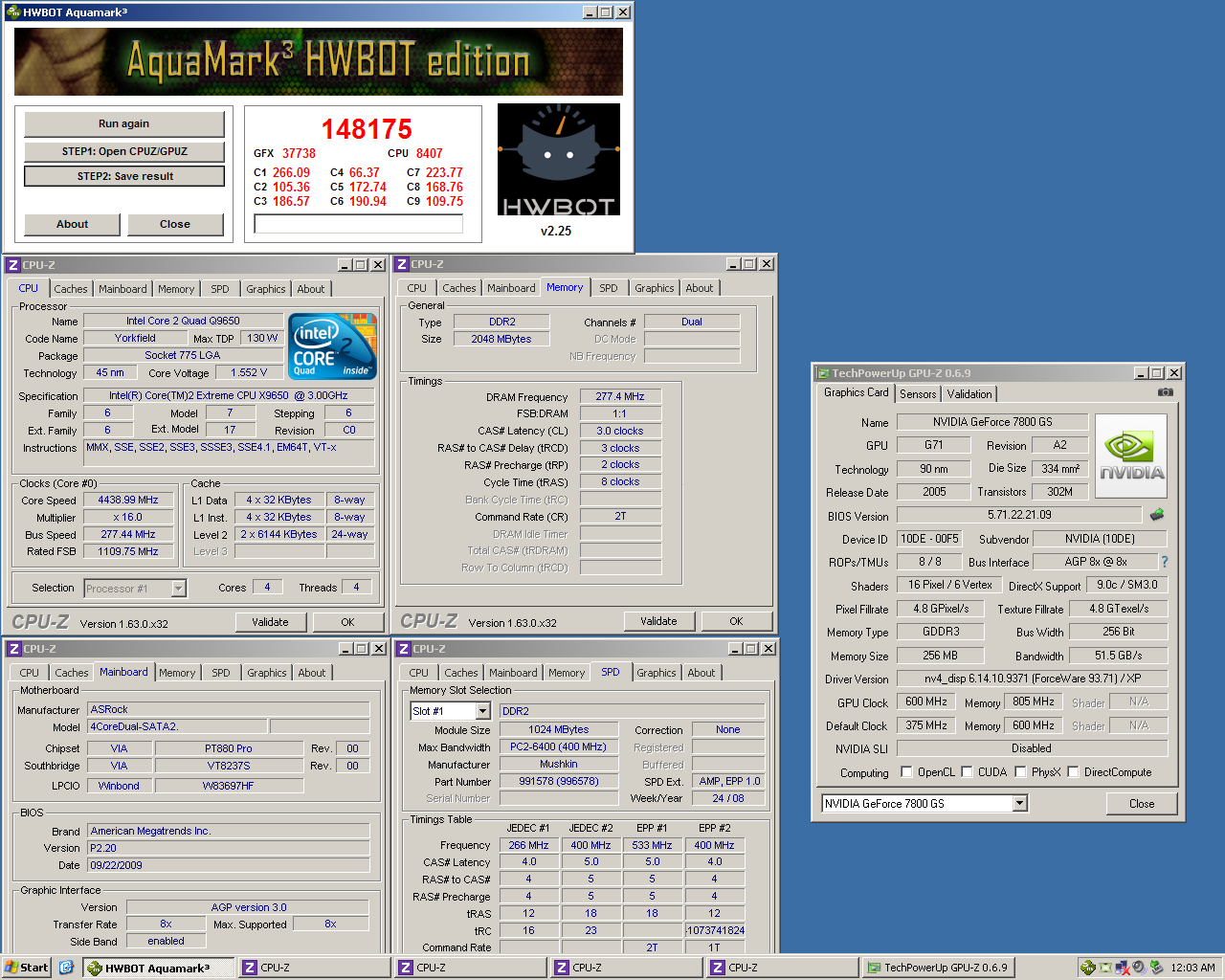This screenshot has width=1225, height=980.
Task: Click the disconnected network tray icon
Action: point(1122,968)
